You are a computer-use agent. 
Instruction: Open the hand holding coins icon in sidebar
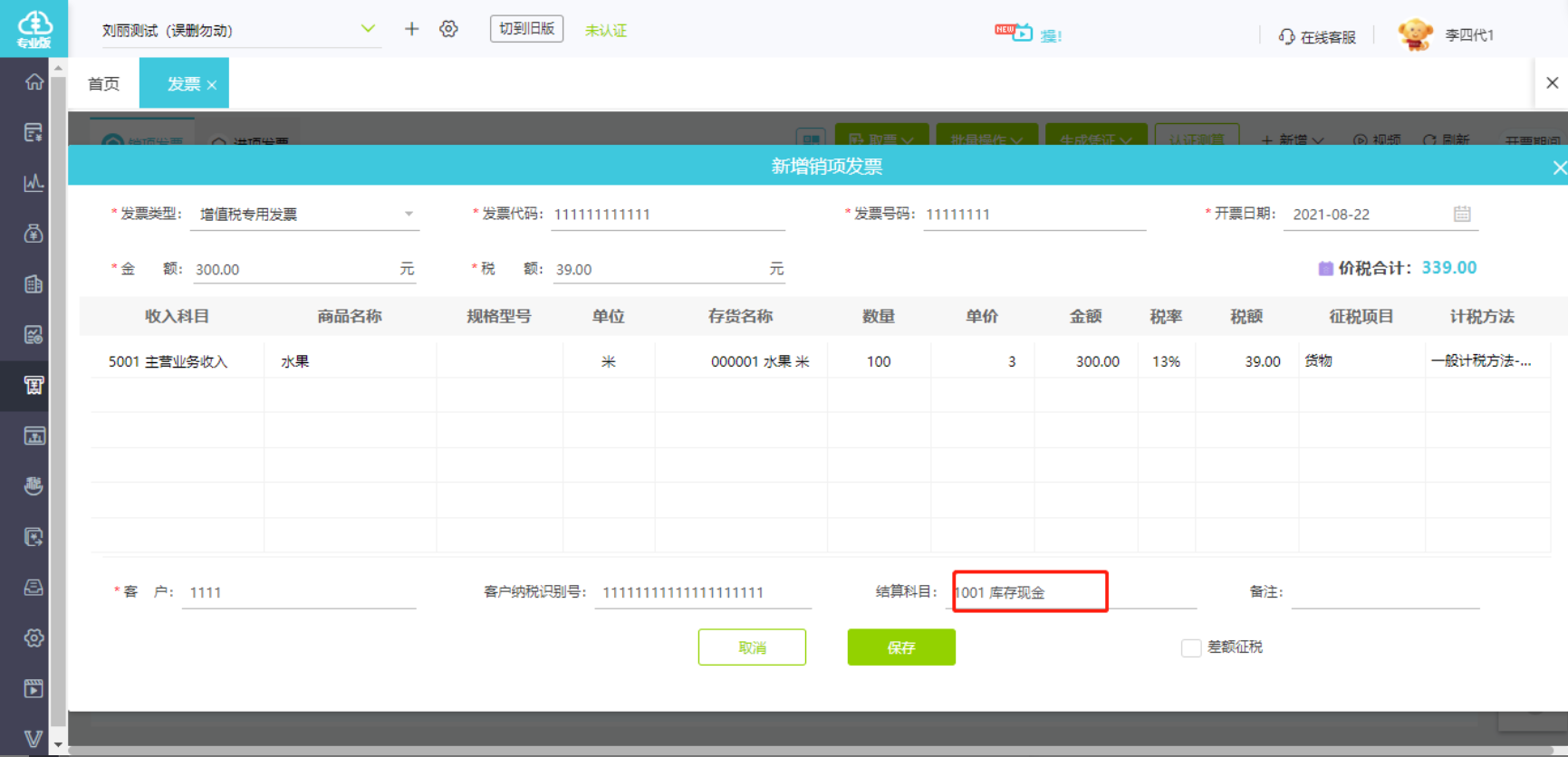[x=34, y=486]
